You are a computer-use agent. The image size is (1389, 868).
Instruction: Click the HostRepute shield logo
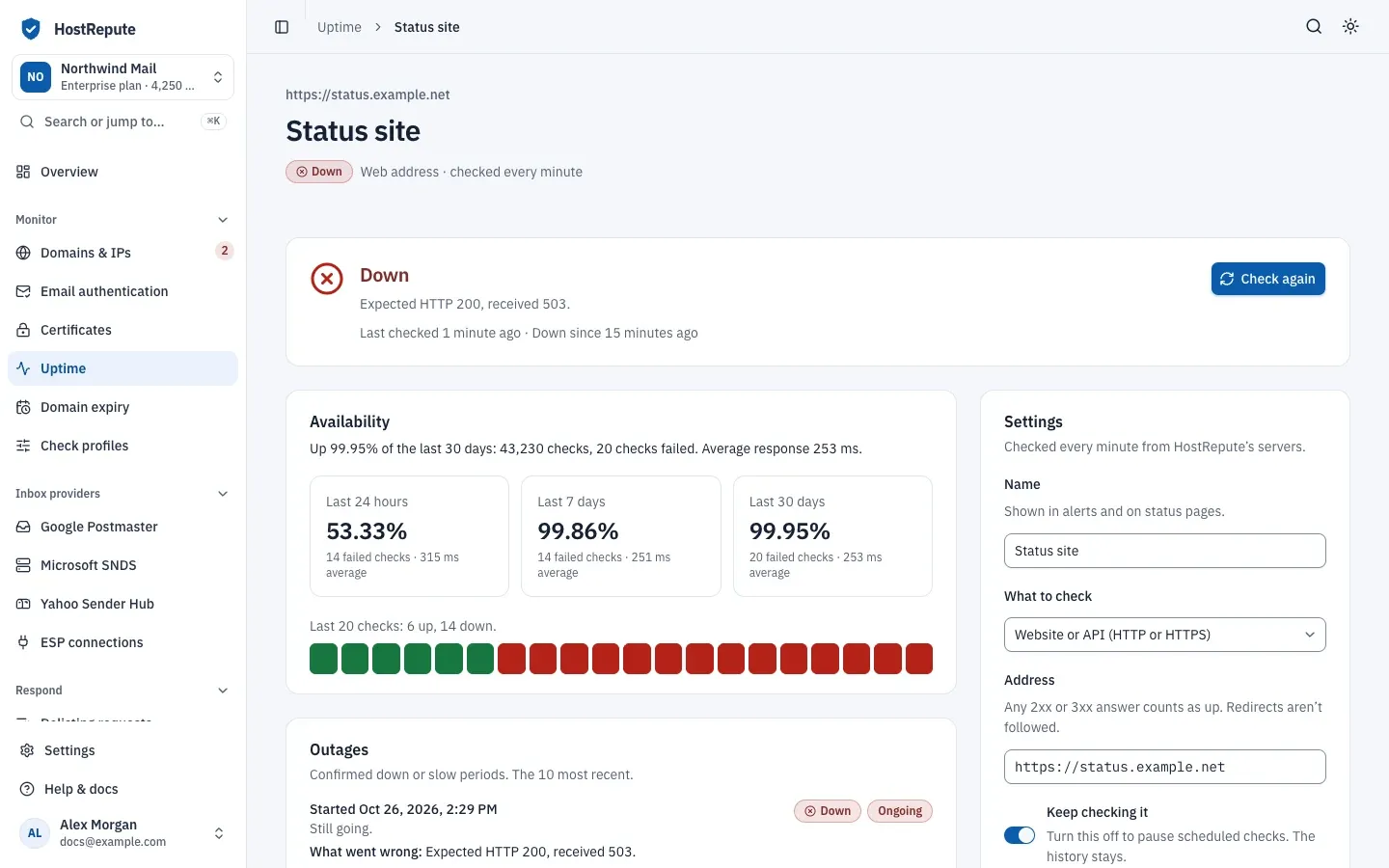(x=31, y=29)
